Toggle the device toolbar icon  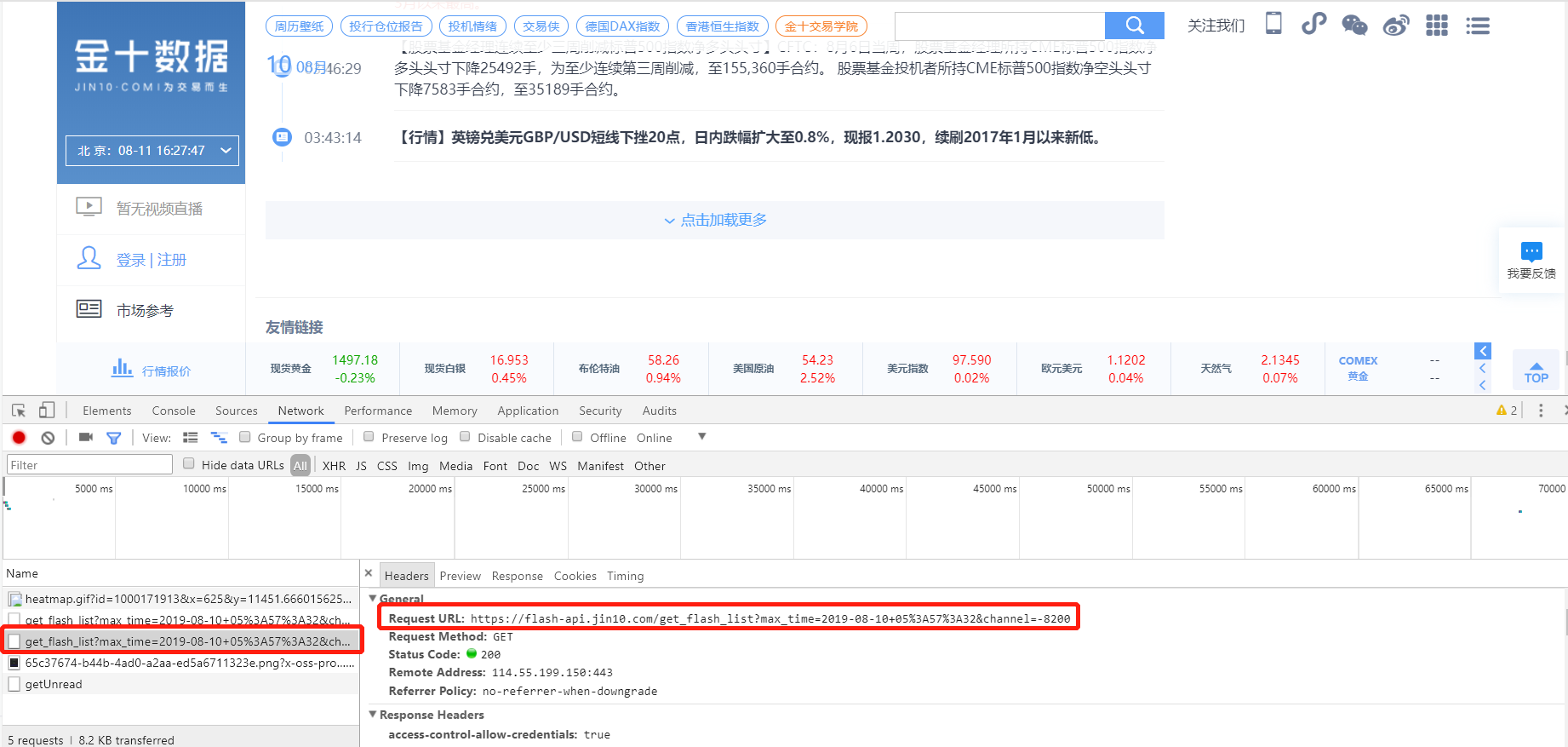point(47,411)
